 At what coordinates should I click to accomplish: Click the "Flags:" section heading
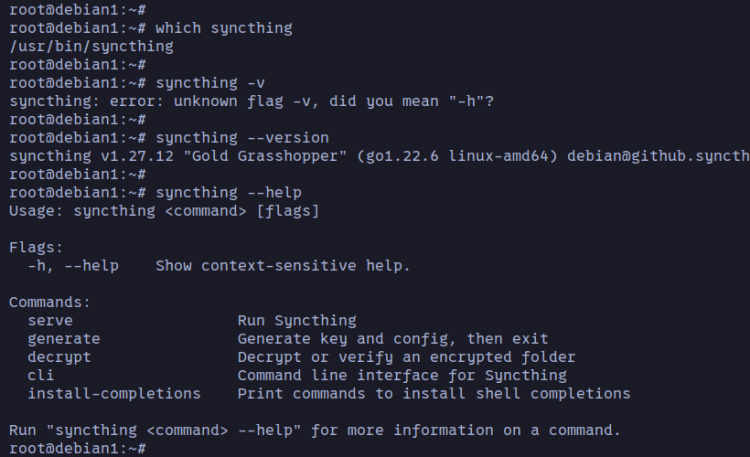click(36, 247)
